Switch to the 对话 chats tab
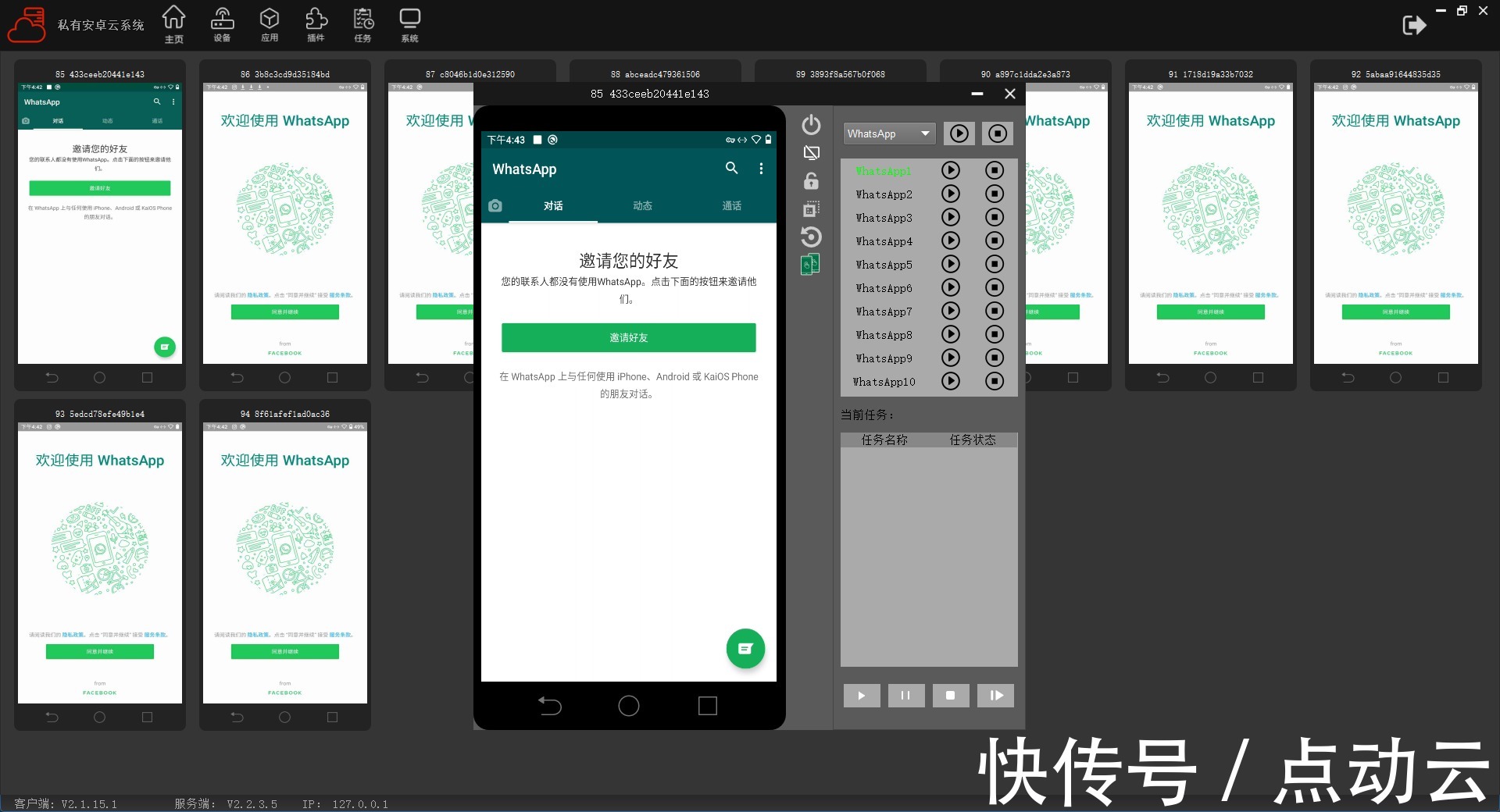 (553, 206)
